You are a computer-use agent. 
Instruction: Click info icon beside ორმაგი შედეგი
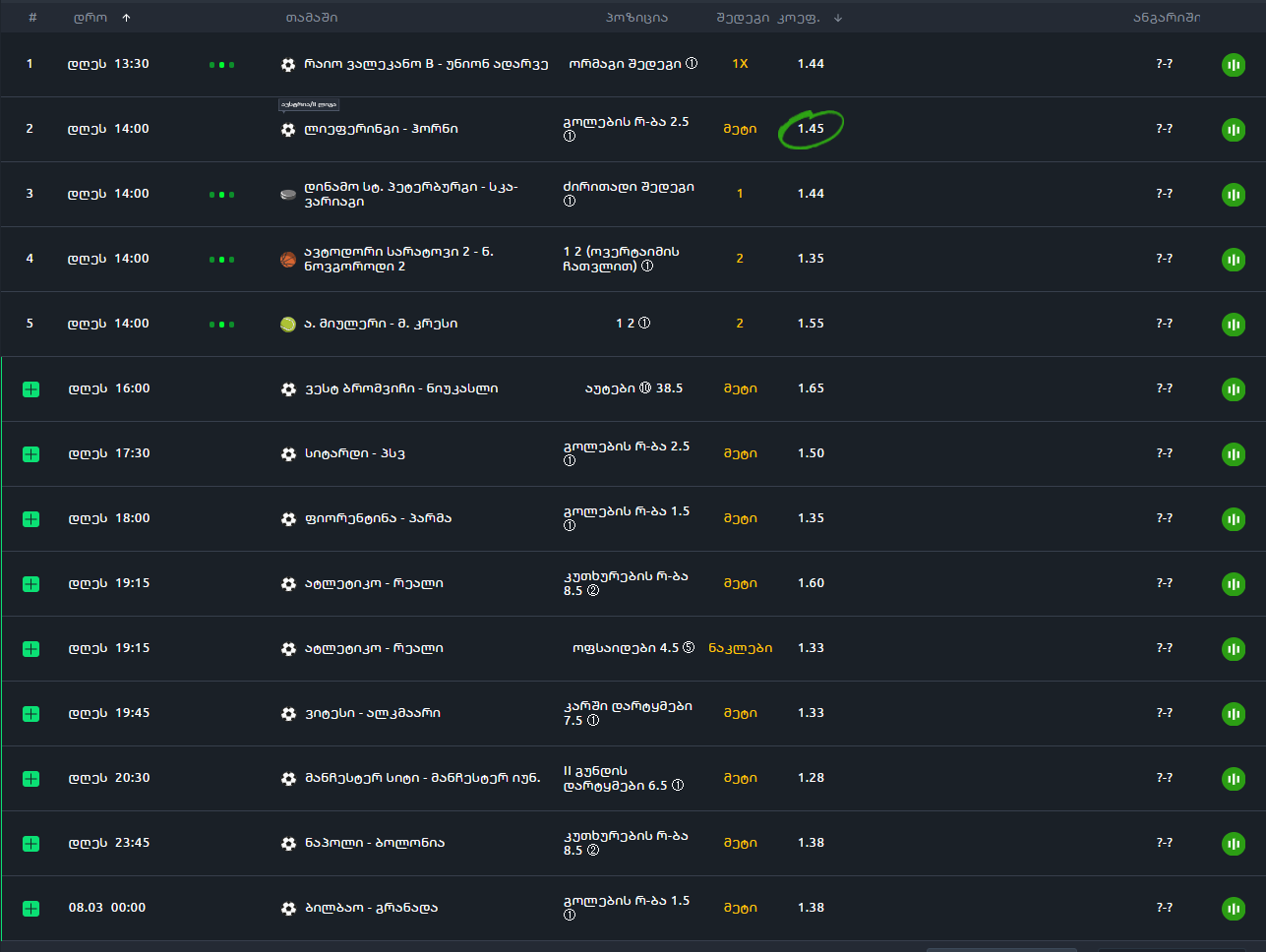pyautogui.click(x=692, y=64)
